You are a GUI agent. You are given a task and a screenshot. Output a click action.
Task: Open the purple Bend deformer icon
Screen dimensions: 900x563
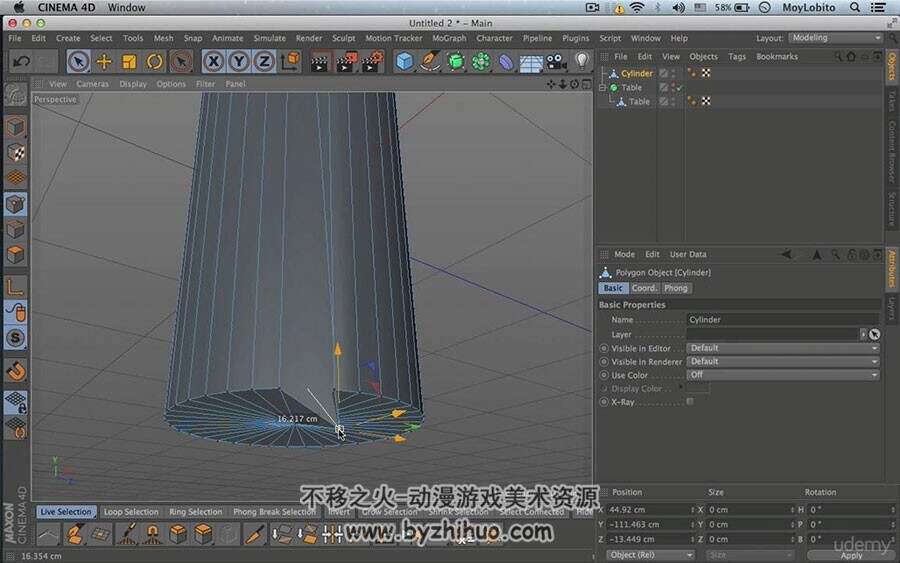506,61
